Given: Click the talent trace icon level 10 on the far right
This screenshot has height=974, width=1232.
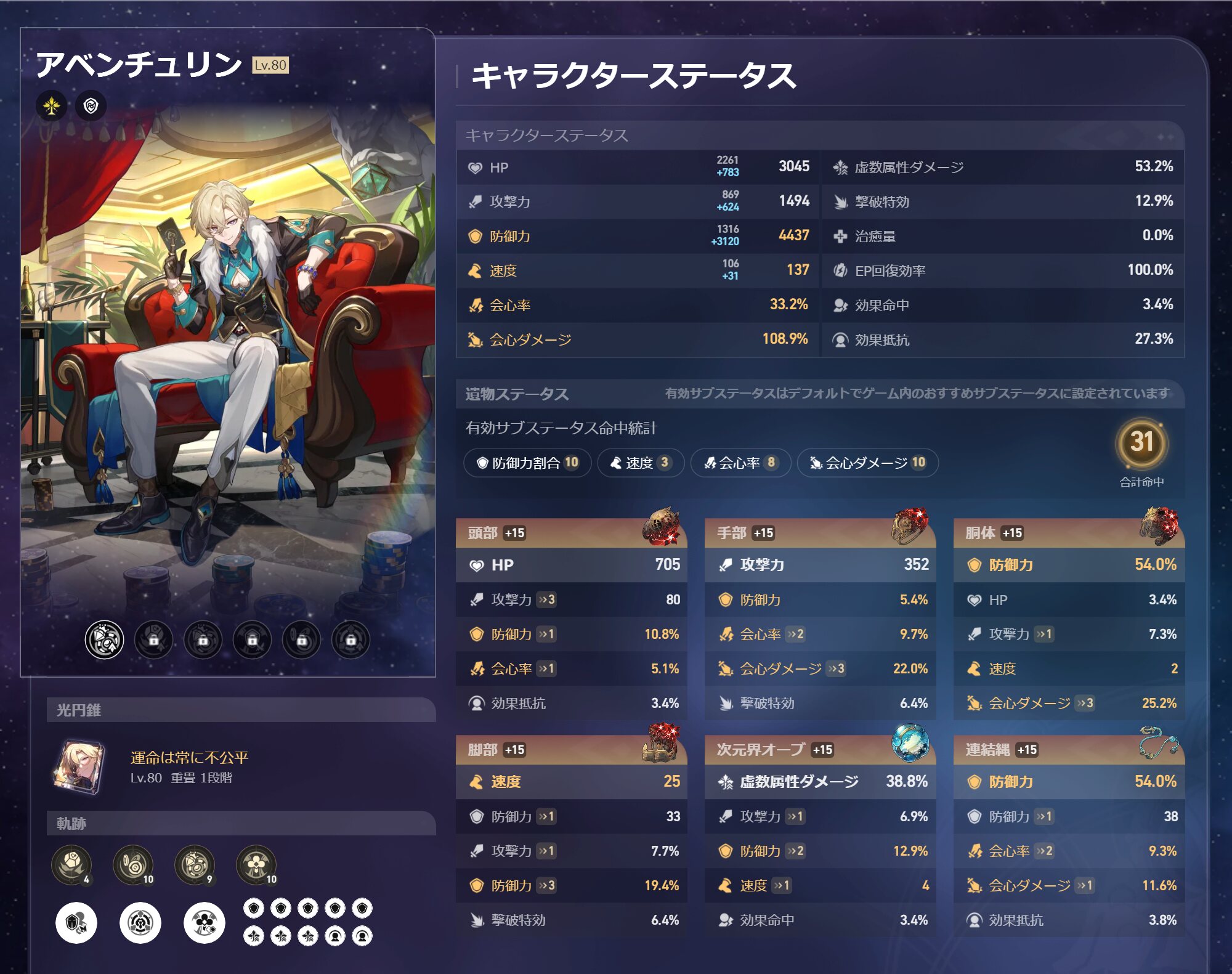Looking at the screenshot, I should click(256, 864).
